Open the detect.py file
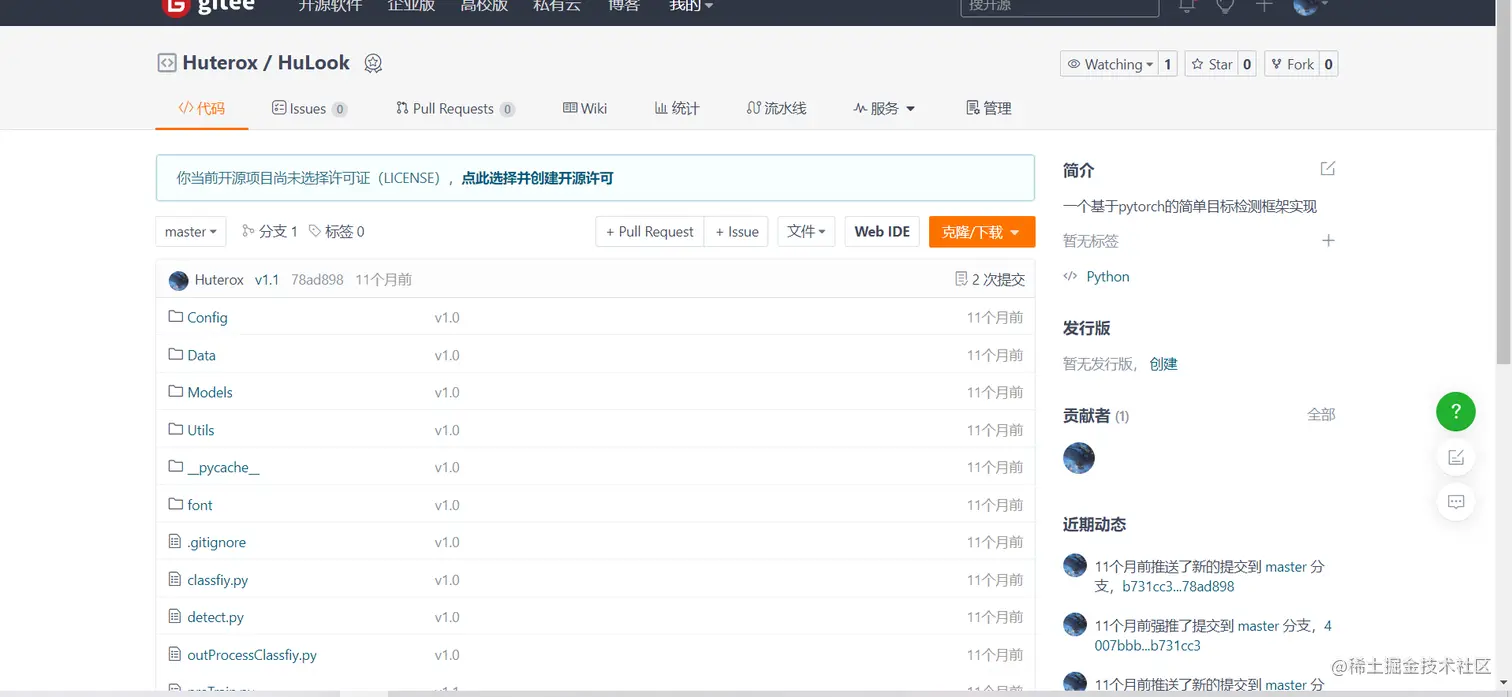This screenshot has width=1512, height=697. pos(215,617)
